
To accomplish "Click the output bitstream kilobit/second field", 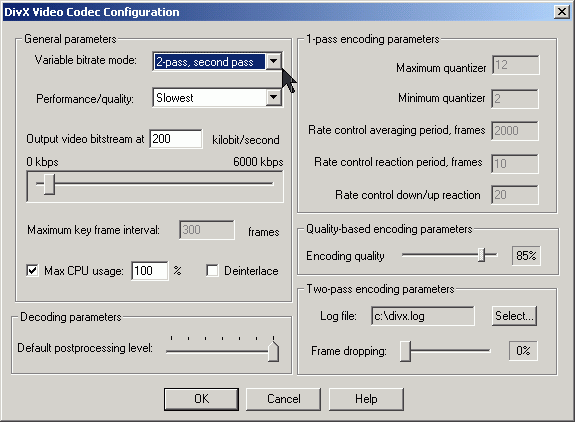I will [176, 139].
